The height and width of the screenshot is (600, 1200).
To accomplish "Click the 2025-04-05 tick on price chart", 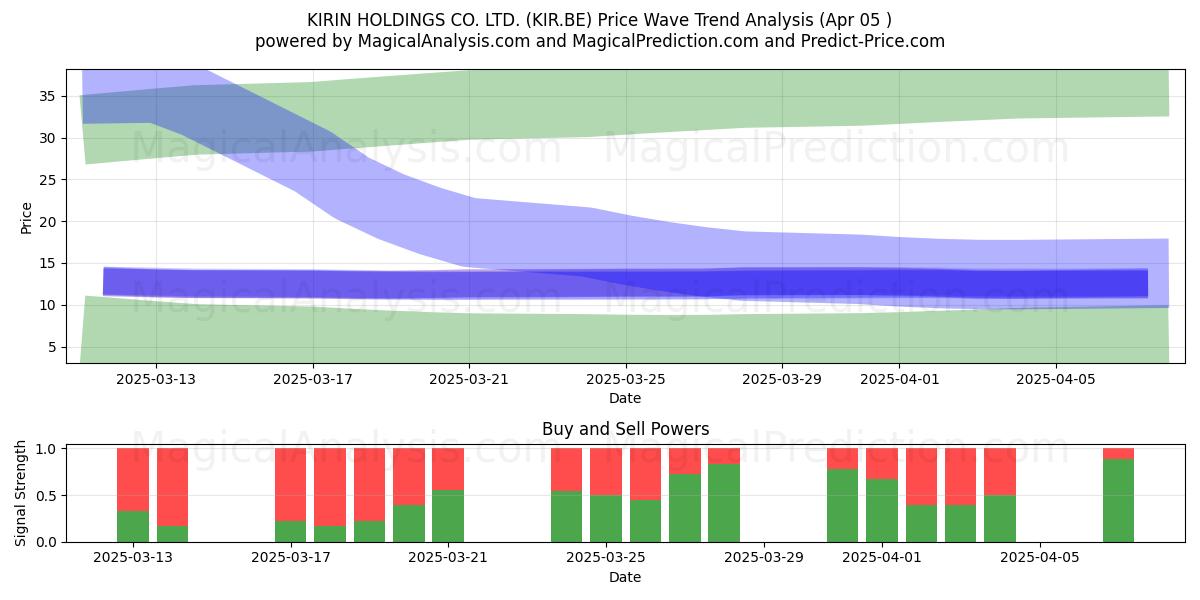I will (1056, 379).
